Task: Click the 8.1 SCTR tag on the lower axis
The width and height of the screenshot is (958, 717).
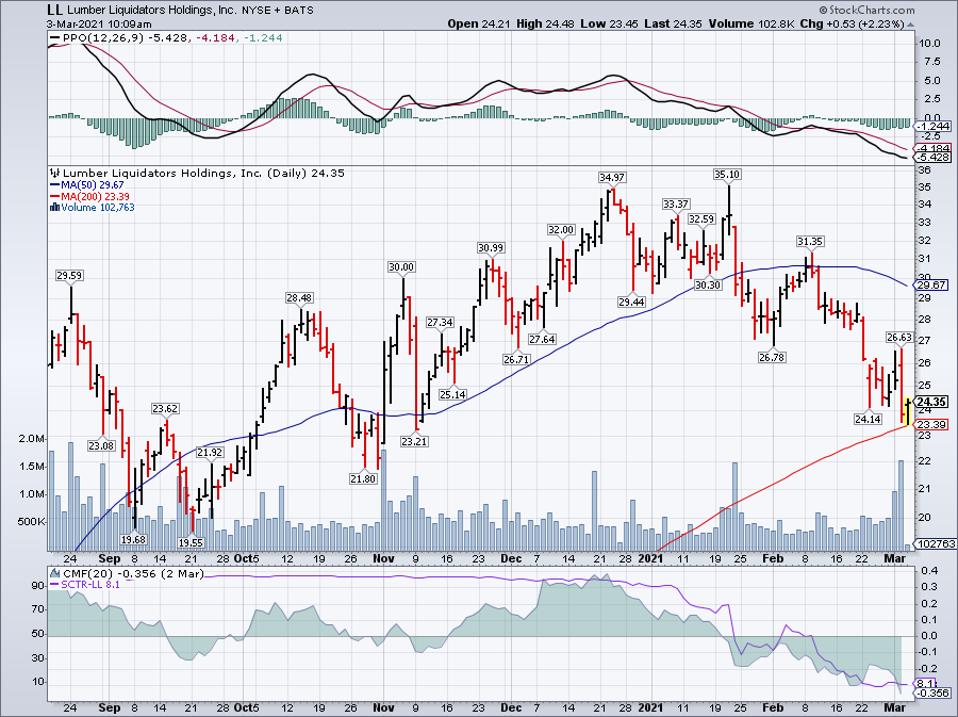Action: tap(927, 685)
